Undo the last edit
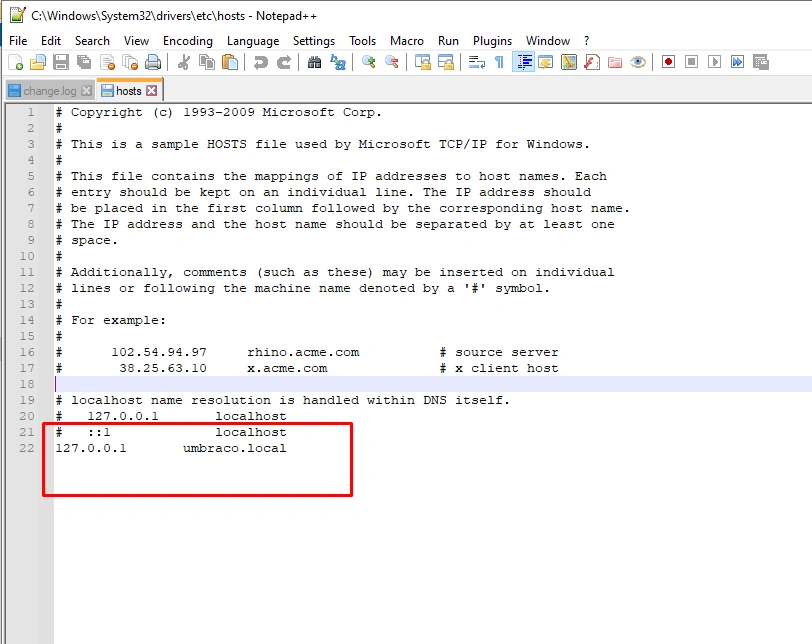This screenshot has height=644, width=812. (260, 62)
